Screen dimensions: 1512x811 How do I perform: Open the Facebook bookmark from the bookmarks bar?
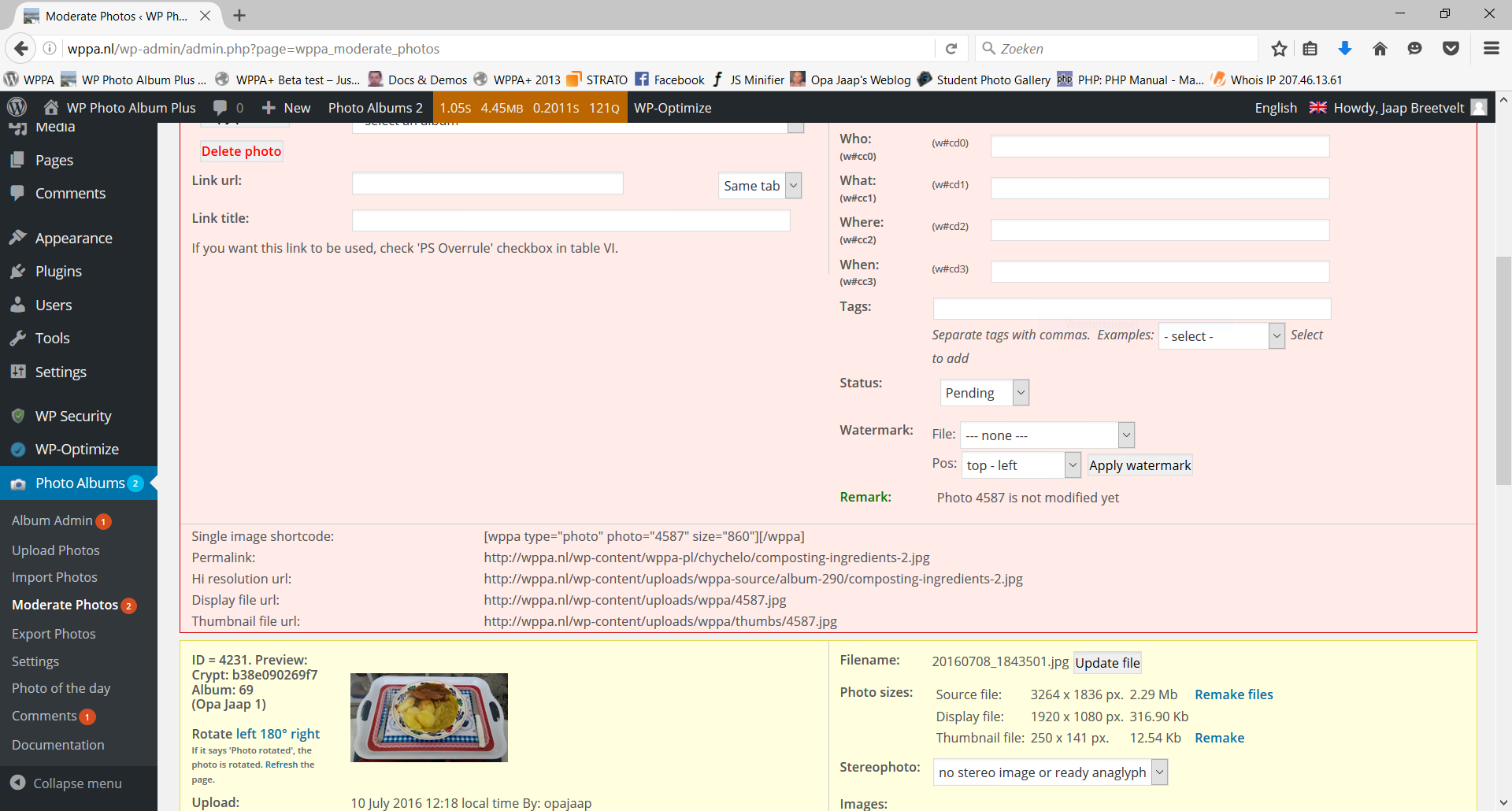pos(669,80)
